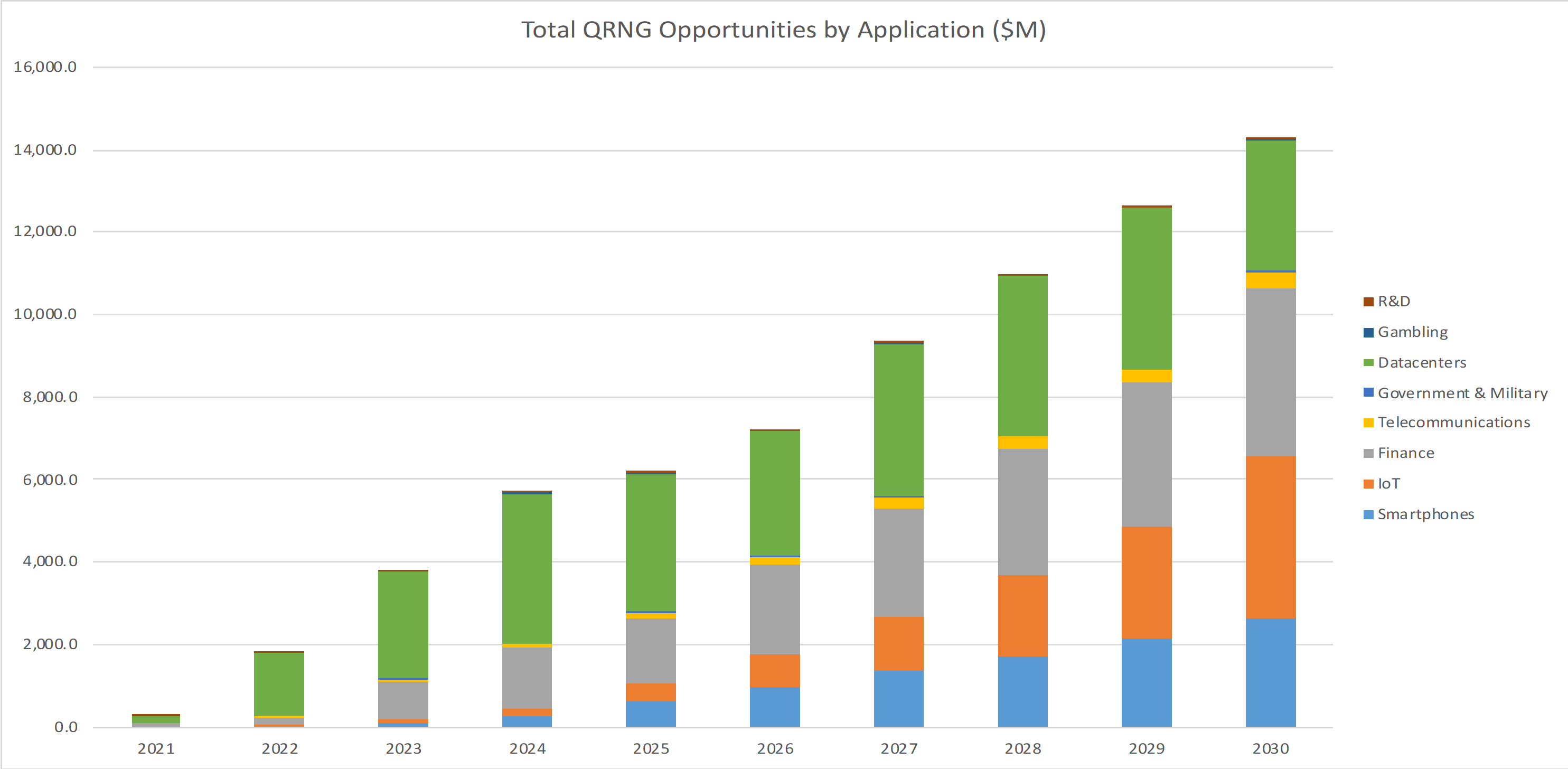Click the '2022' x-axis label

click(x=279, y=749)
